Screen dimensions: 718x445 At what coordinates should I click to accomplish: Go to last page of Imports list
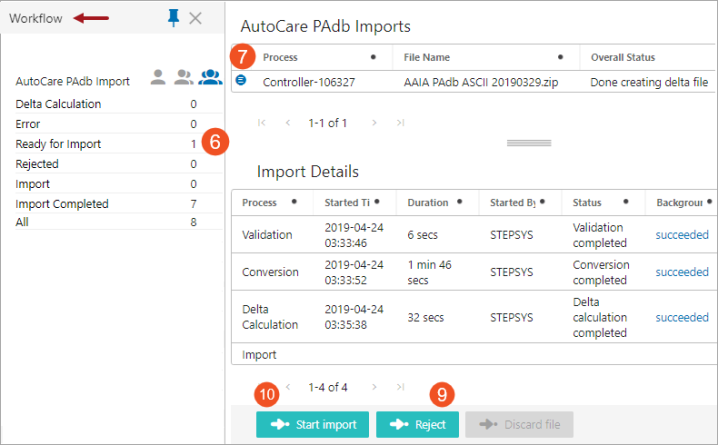(400, 123)
